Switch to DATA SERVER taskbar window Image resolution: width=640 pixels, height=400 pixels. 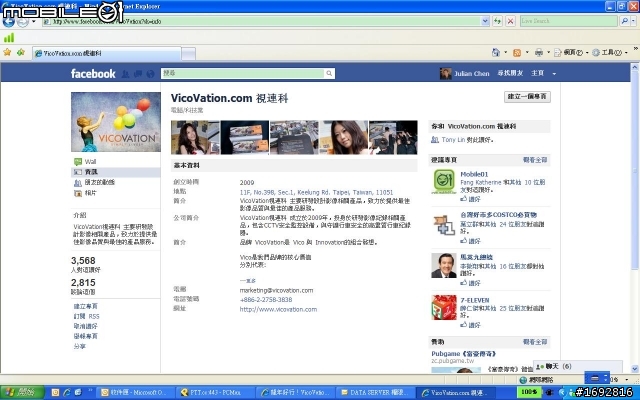point(377,393)
